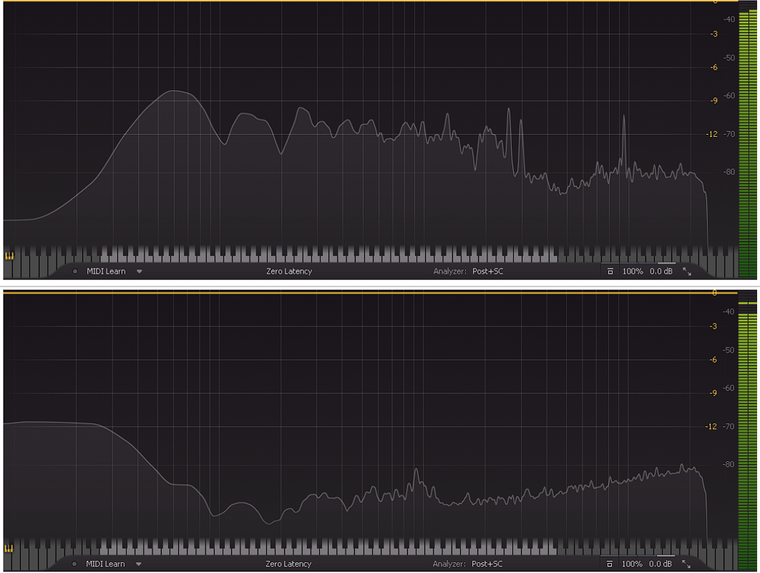
Task: Click the piano keyboard icon in bottom panel
Action: 10,549
